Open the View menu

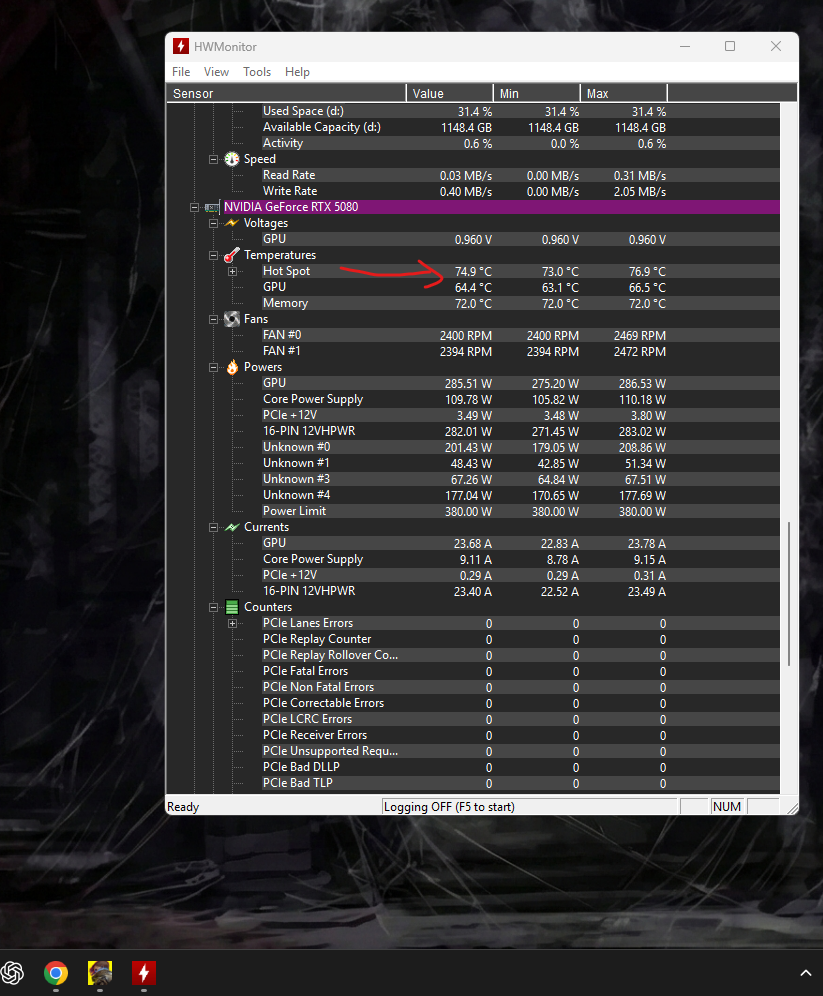coord(216,72)
